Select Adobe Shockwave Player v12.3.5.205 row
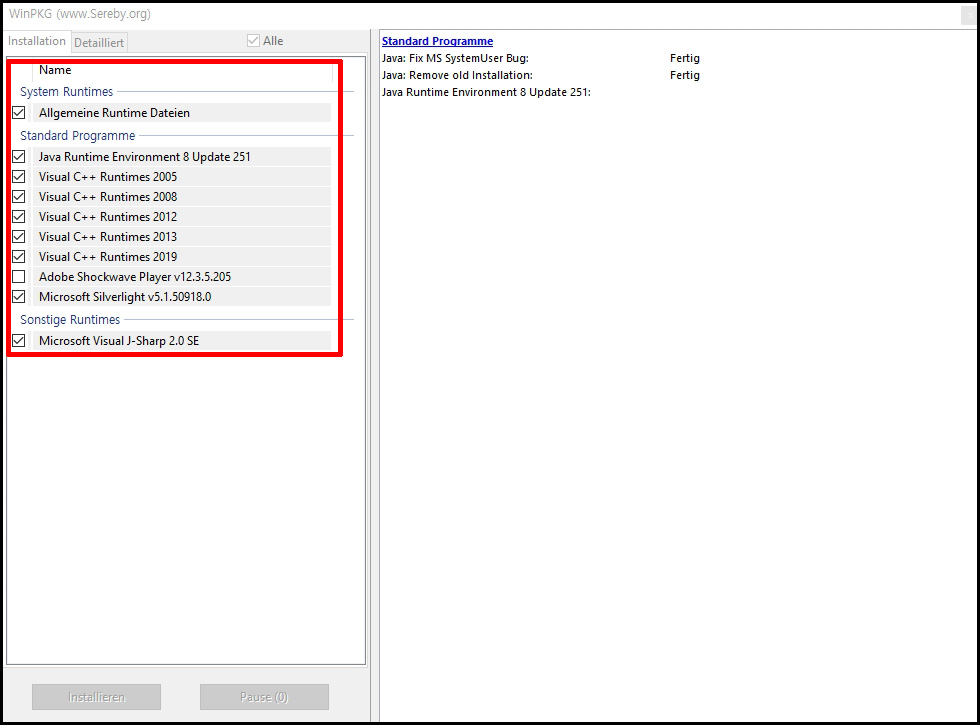Image resolution: width=980 pixels, height=725 pixels. [181, 276]
